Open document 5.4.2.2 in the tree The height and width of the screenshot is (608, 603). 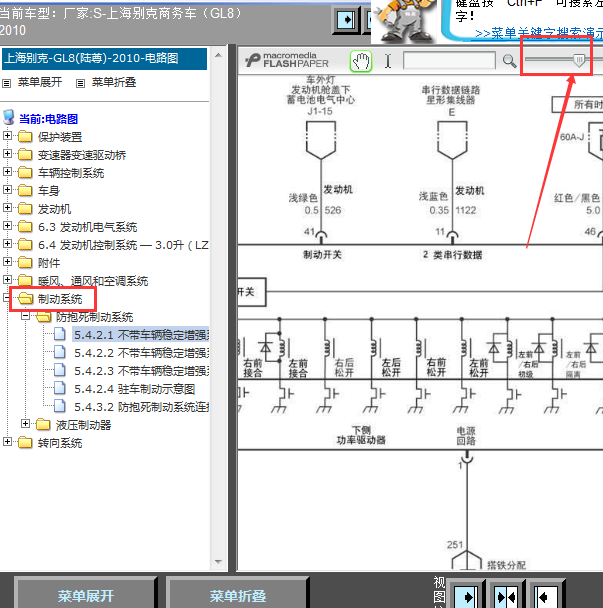tap(142, 353)
